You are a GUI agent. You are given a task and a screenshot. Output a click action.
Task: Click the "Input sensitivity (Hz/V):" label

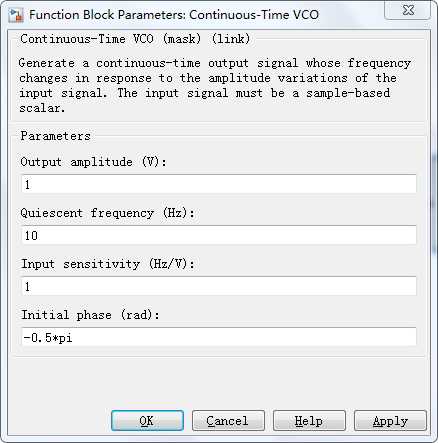pos(107,264)
